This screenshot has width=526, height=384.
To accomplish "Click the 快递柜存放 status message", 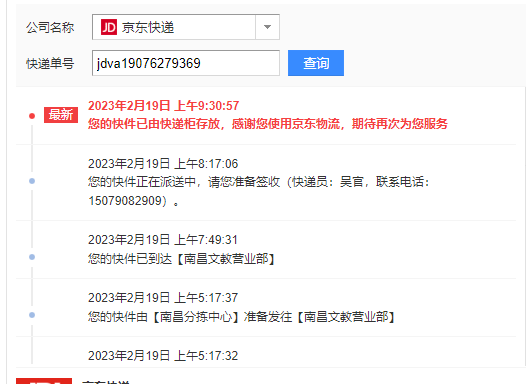I will pyautogui.click(x=268, y=124).
